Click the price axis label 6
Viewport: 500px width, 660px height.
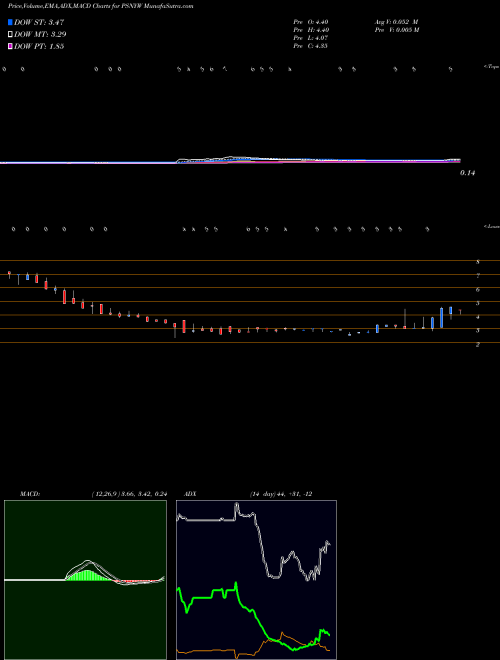478,290
